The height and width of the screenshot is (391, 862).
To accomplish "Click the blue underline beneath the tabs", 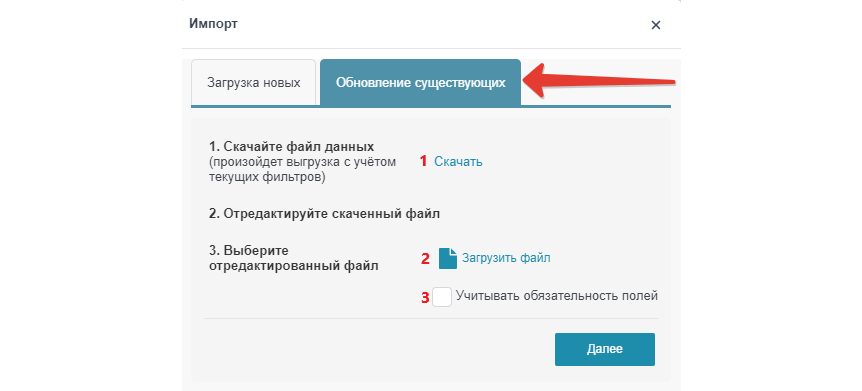I will pyautogui.click(x=431, y=106).
